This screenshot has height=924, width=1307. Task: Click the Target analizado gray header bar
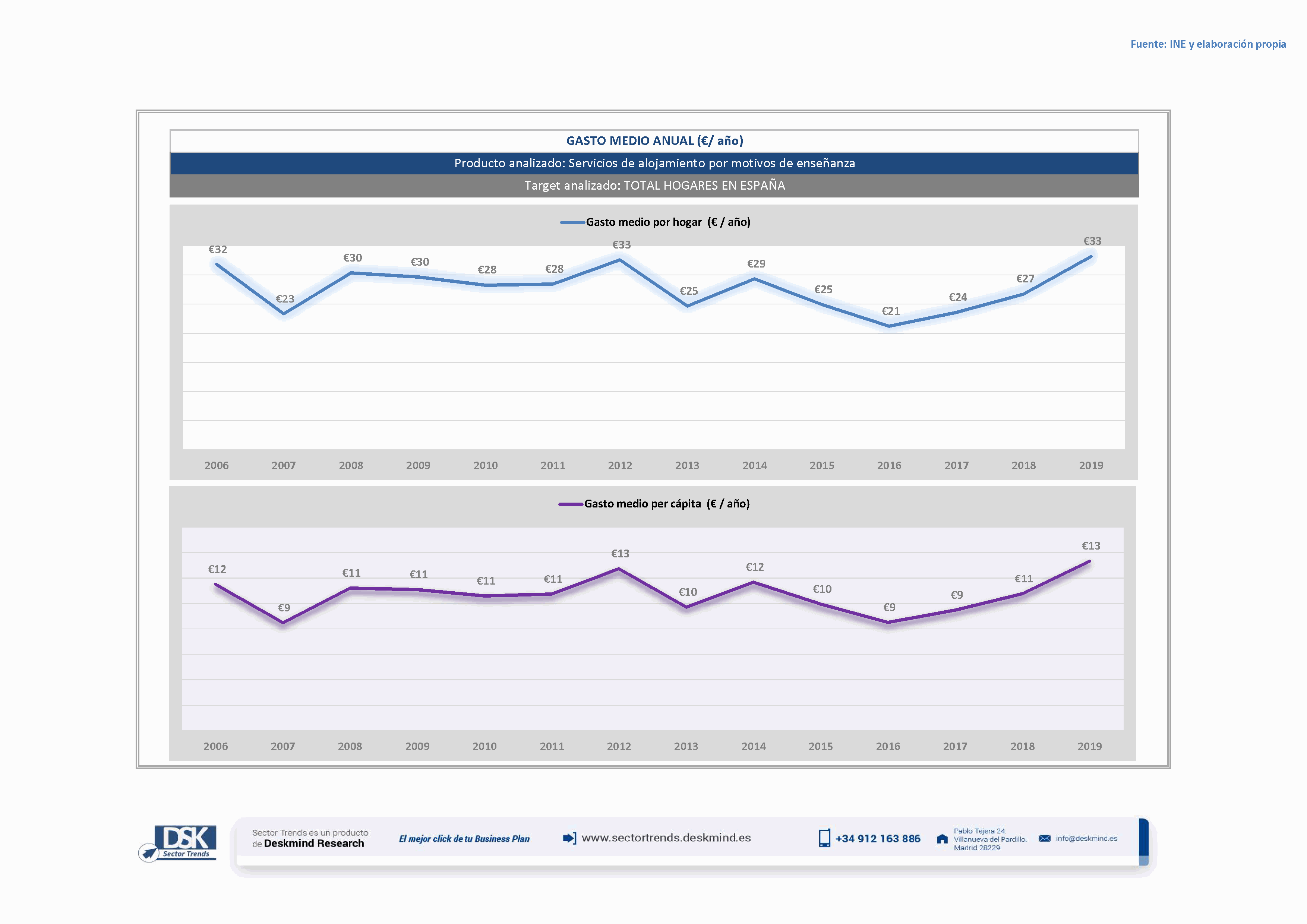(654, 186)
